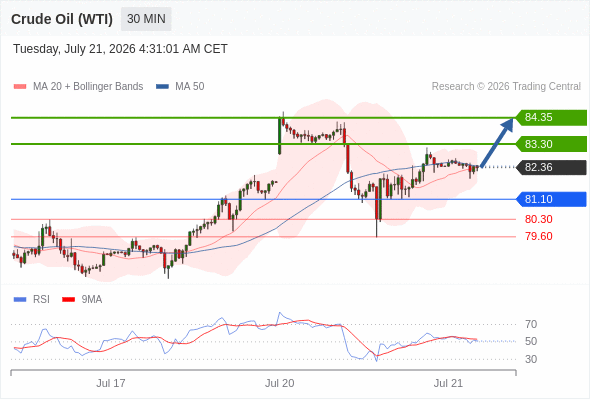
Task: Click the Jul 17 date marker
Action: (x=111, y=383)
